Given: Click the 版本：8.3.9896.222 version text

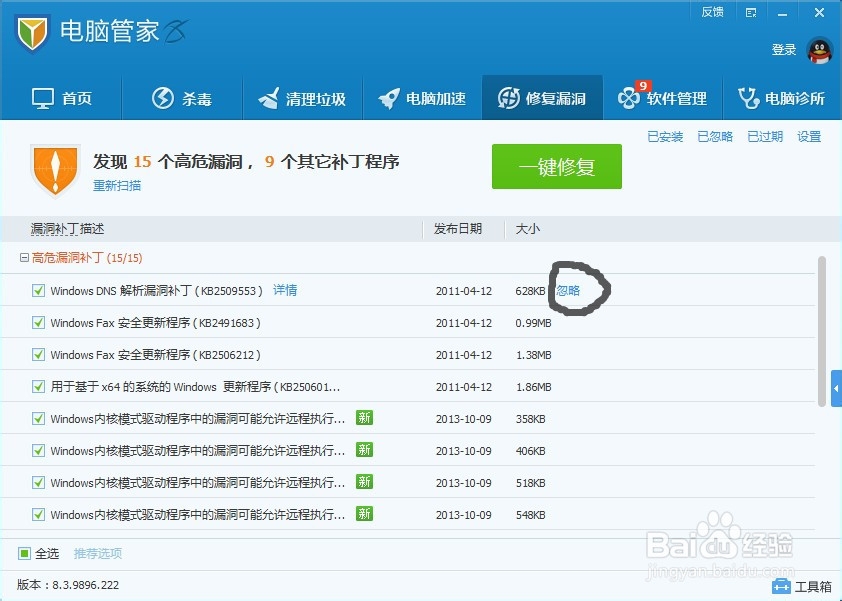Looking at the screenshot, I should tap(68, 585).
